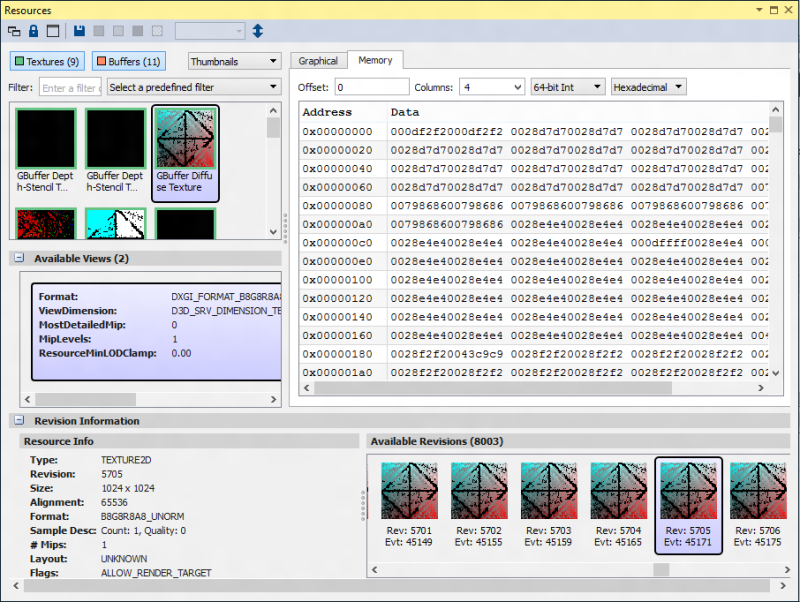Click the checkerboard icon in toolbar
The image size is (800, 602).
click(157, 32)
